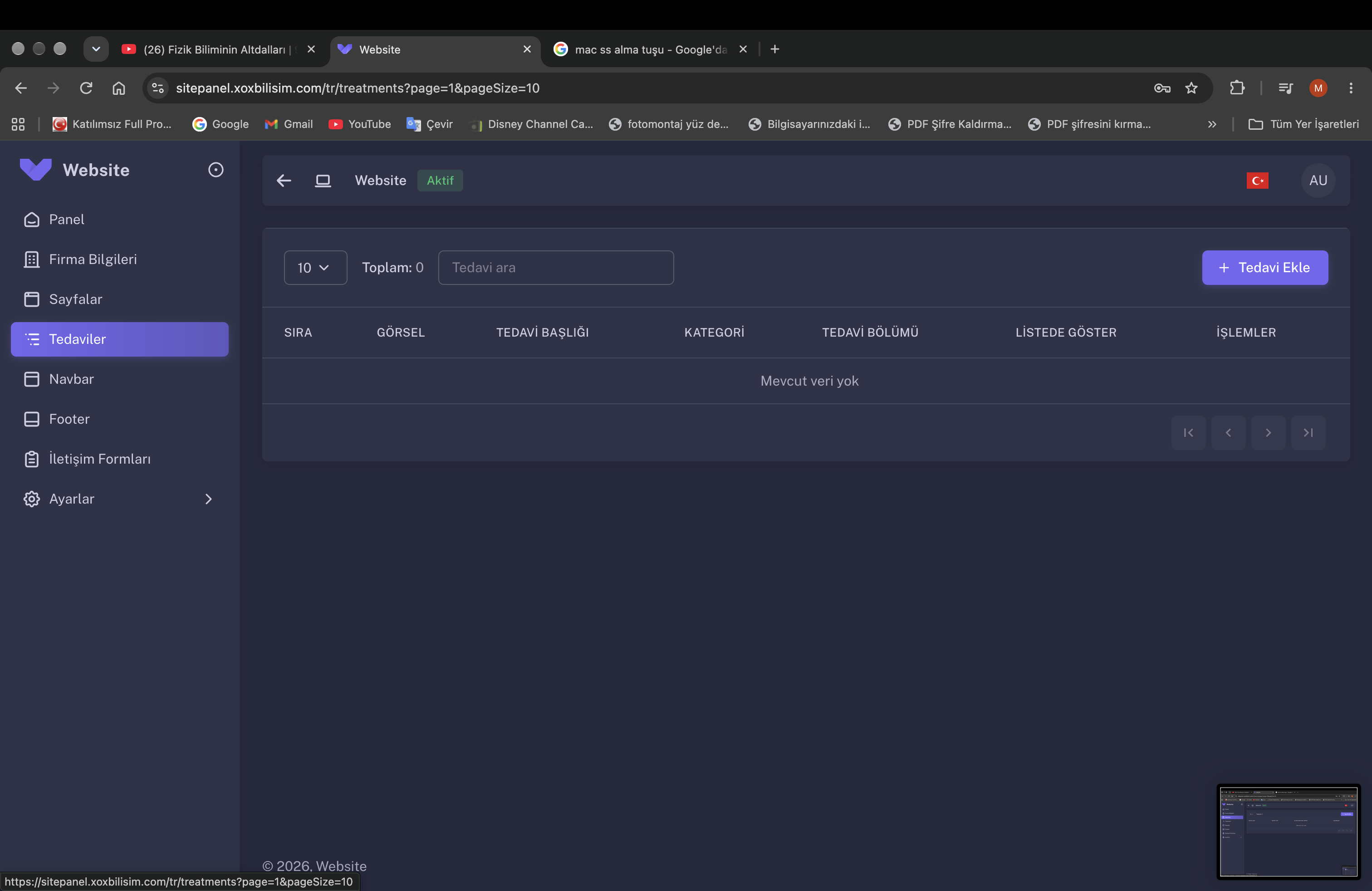Go to last page pagination button
The height and width of the screenshot is (891, 1372).
pos(1308,432)
